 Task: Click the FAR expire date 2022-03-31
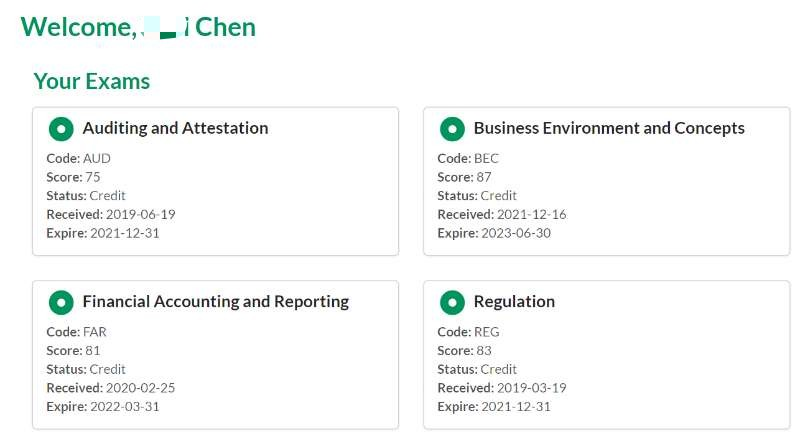pyautogui.click(x=125, y=406)
